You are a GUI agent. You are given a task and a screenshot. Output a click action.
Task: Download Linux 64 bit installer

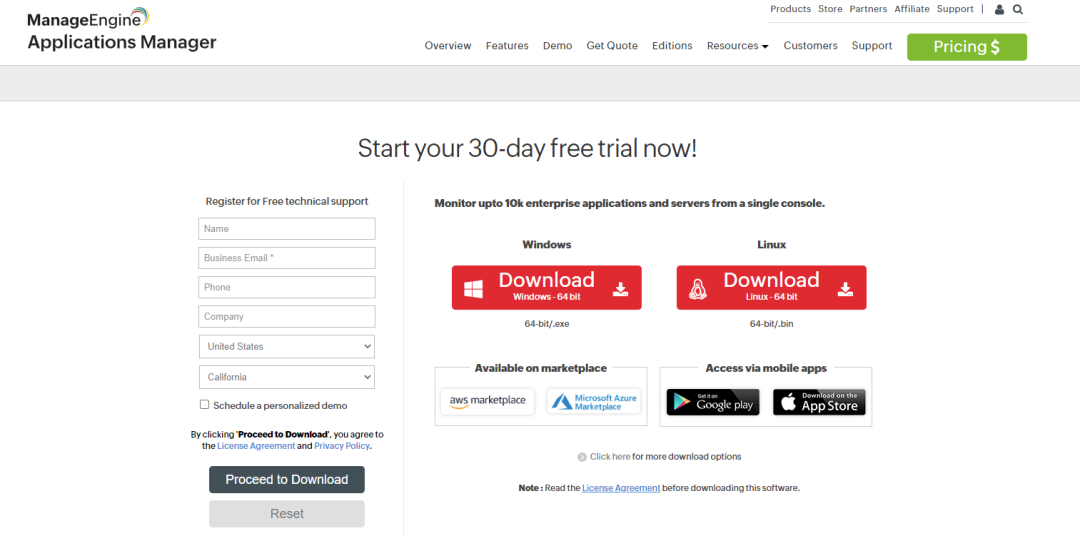click(771, 287)
